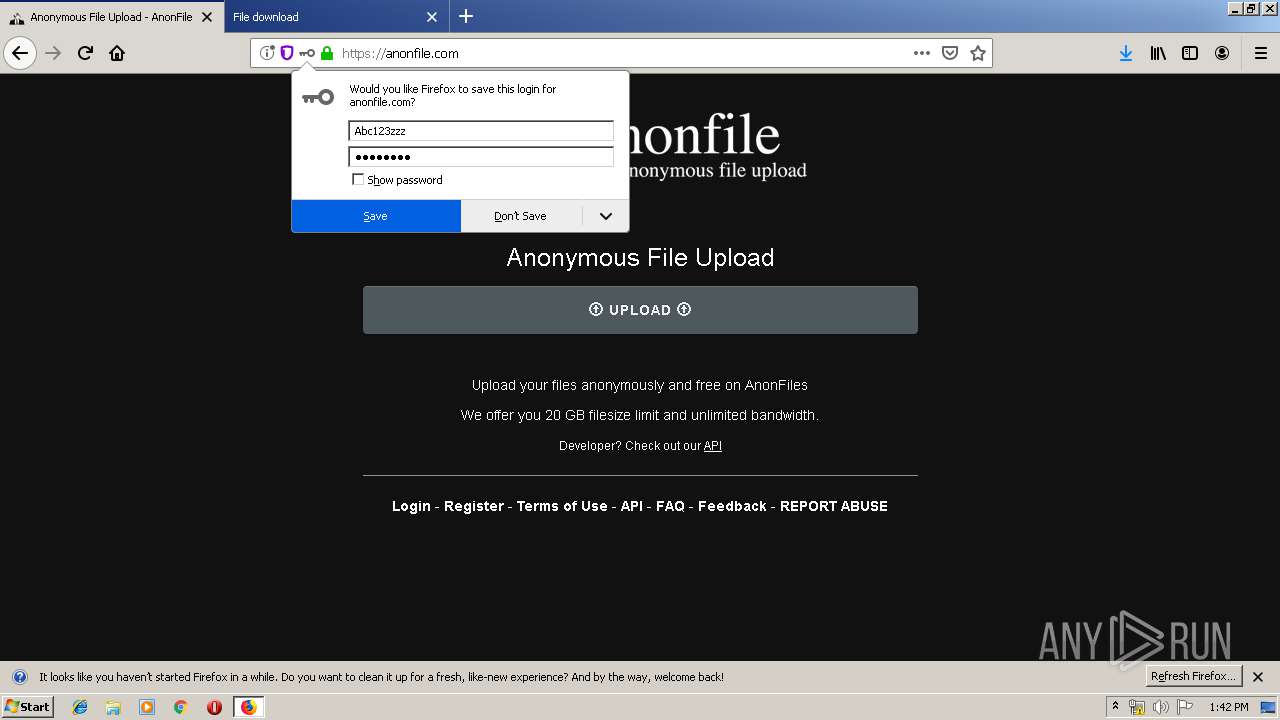The image size is (1280, 720).
Task: Toggle the sidebar view
Action: 1190,53
